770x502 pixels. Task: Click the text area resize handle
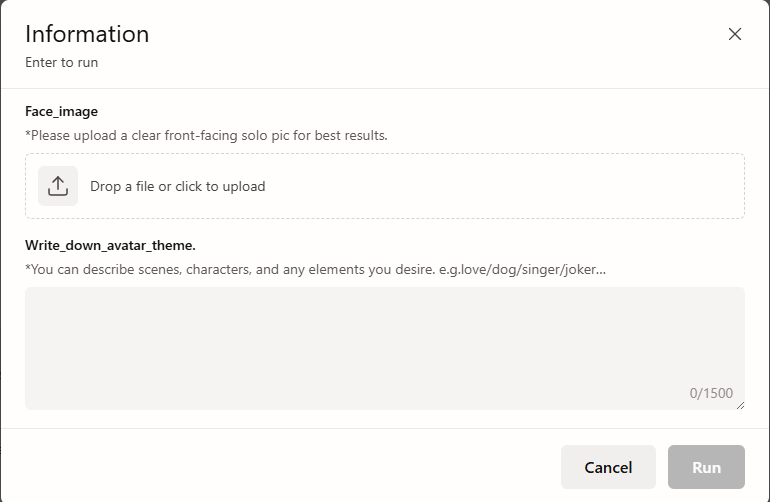point(741,405)
